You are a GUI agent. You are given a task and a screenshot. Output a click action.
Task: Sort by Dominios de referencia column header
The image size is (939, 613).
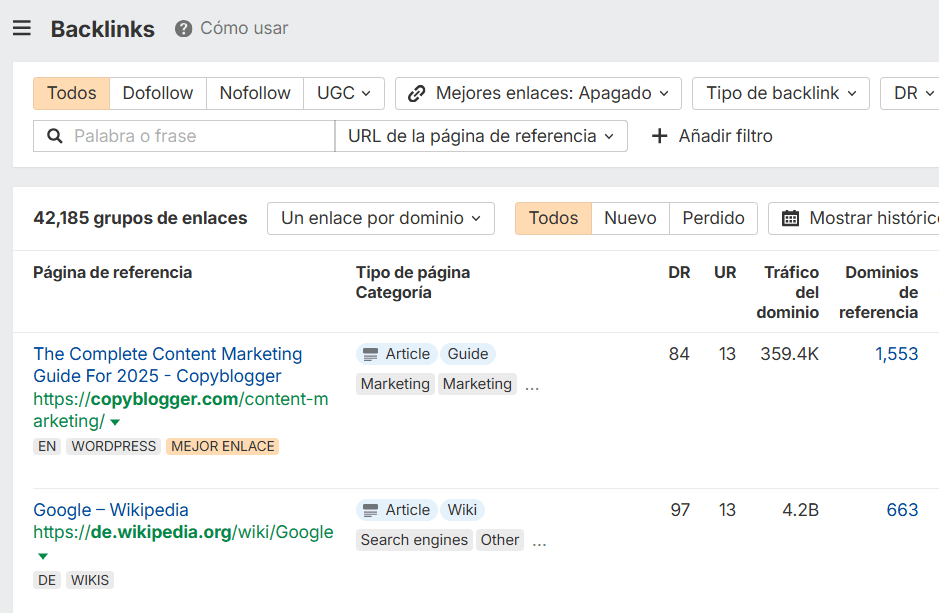pyautogui.click(x=879, y=292)
